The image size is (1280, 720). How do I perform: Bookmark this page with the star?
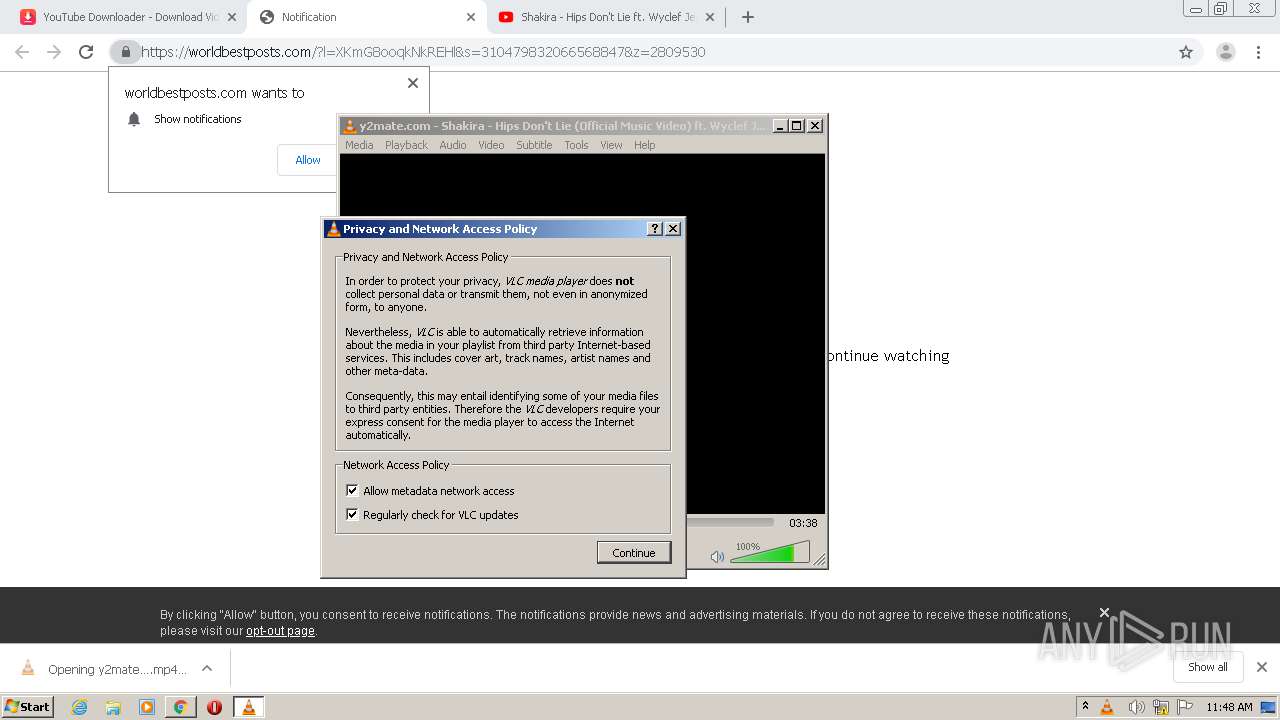pos(1186,52)
